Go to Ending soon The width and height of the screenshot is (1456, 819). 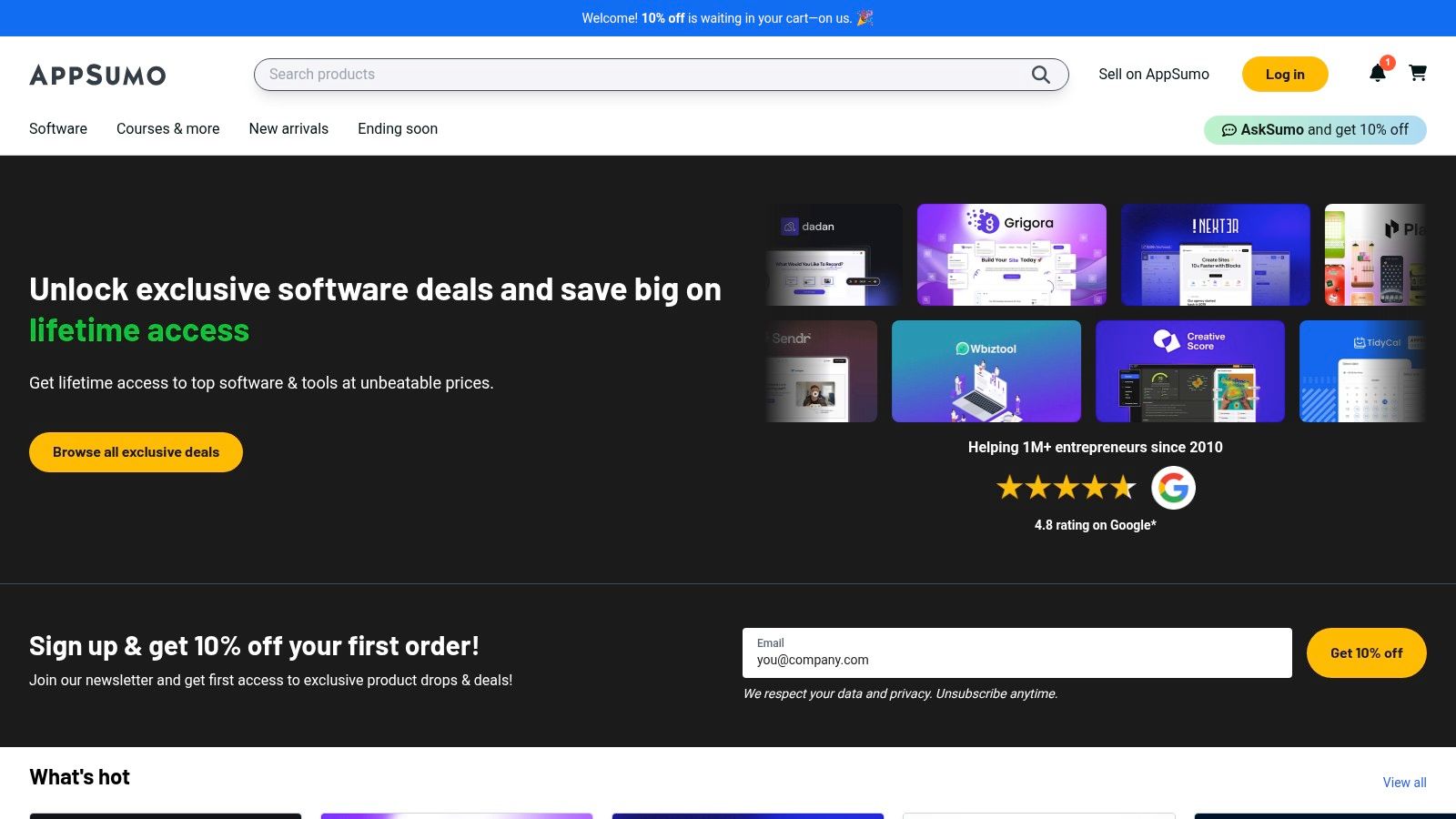(x=398, y=128)
